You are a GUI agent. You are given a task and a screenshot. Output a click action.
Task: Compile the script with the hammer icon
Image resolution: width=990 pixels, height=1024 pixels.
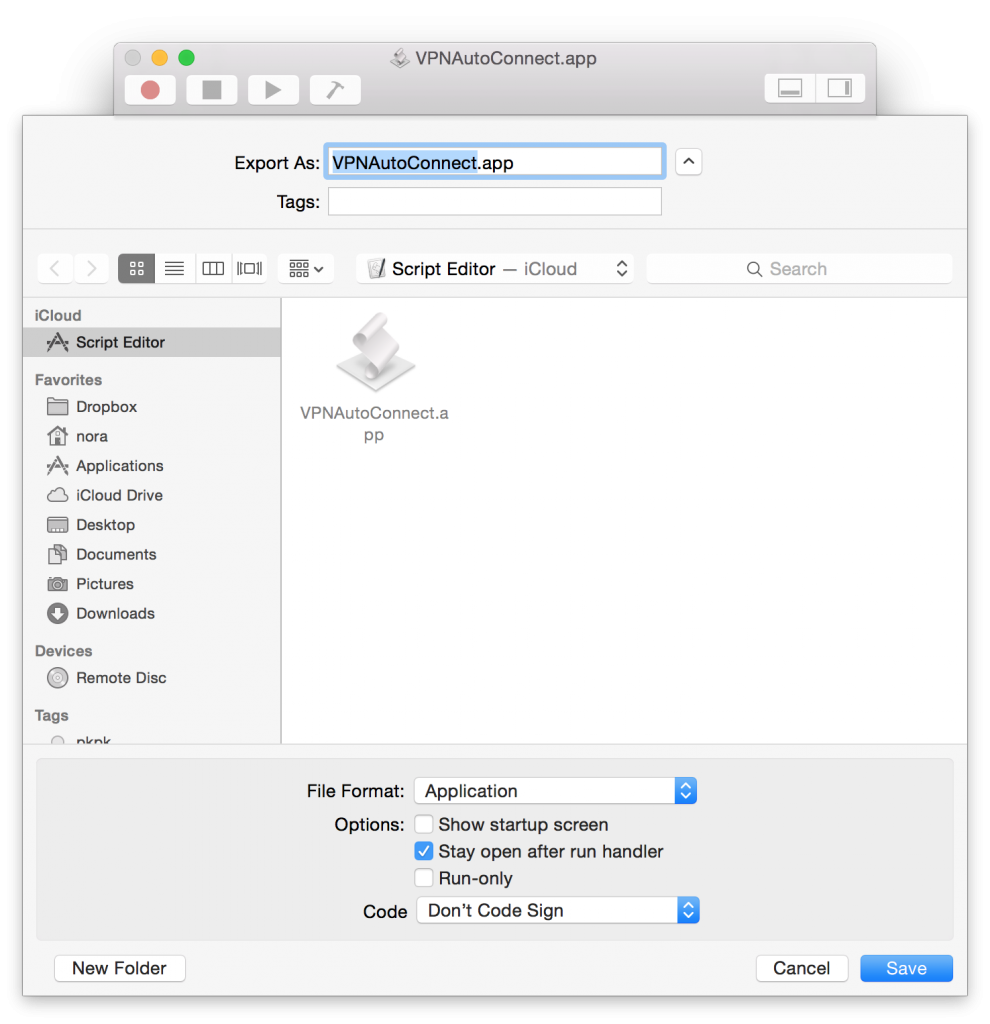pyautogui.click(x=335, y=89)
